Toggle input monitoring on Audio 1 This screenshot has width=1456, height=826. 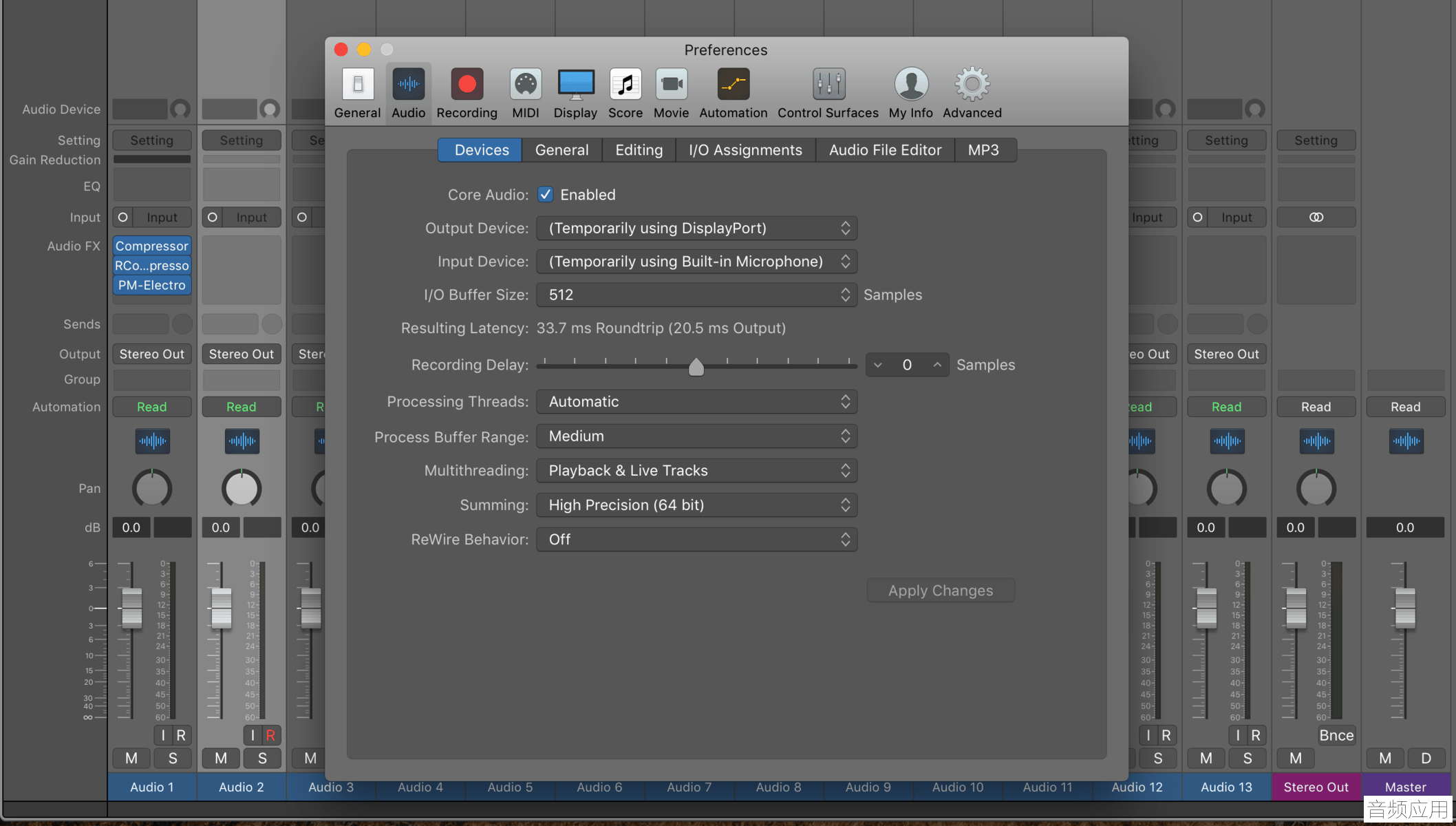point(163,735)
